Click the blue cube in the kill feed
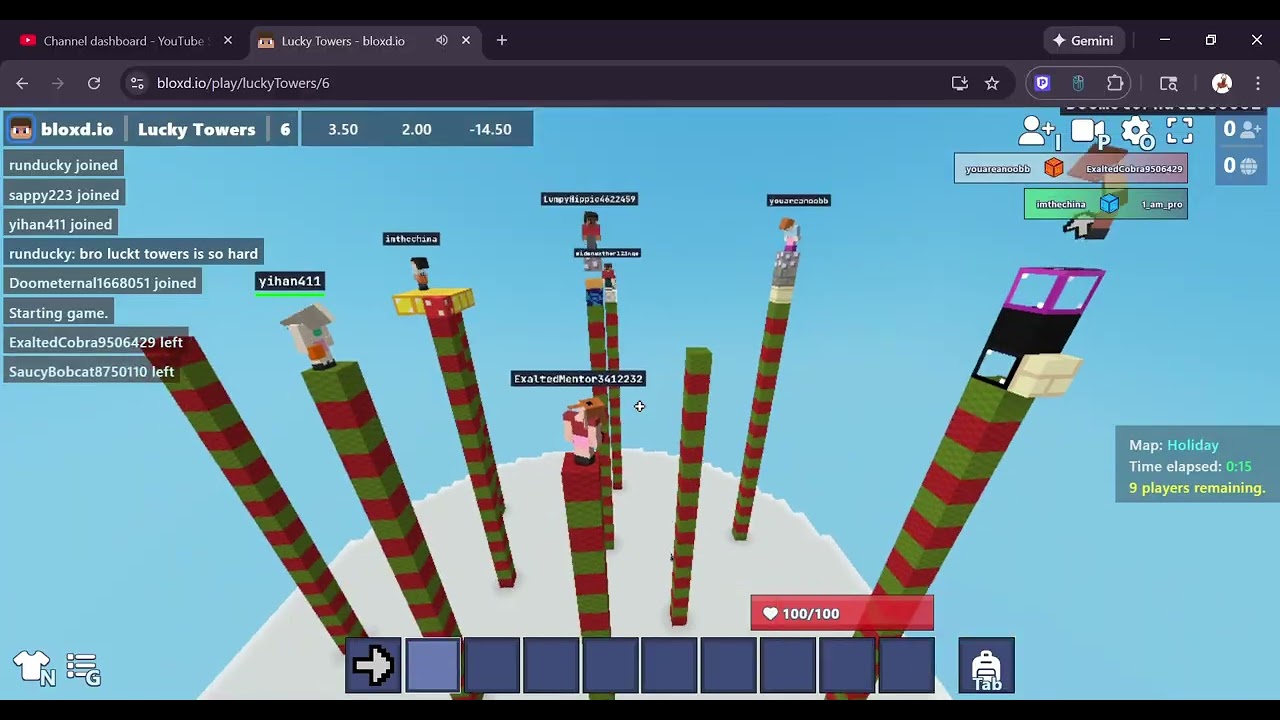Viewport: 1280px width, 720px height. tap(1109, 204)
